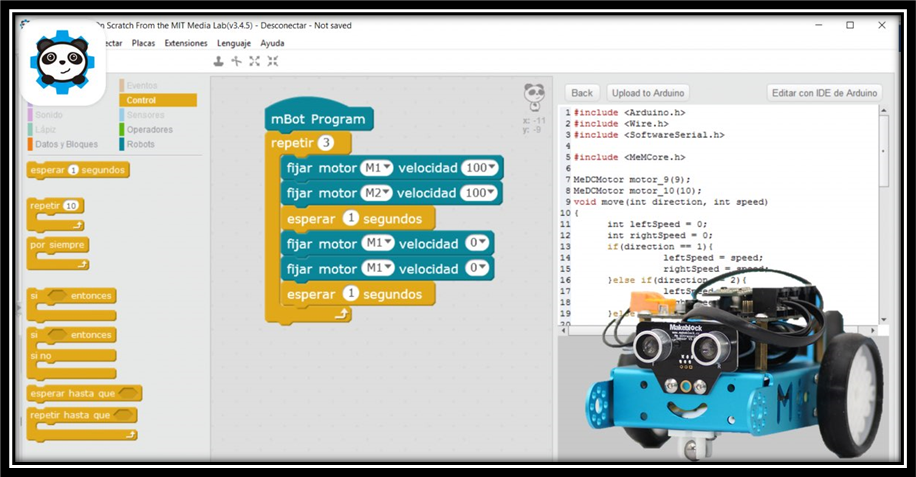Viewport: 916px width, 477px height.
Task: Select the duplicate stamp tool in the toolbar
Action: [x=218, y=61]
